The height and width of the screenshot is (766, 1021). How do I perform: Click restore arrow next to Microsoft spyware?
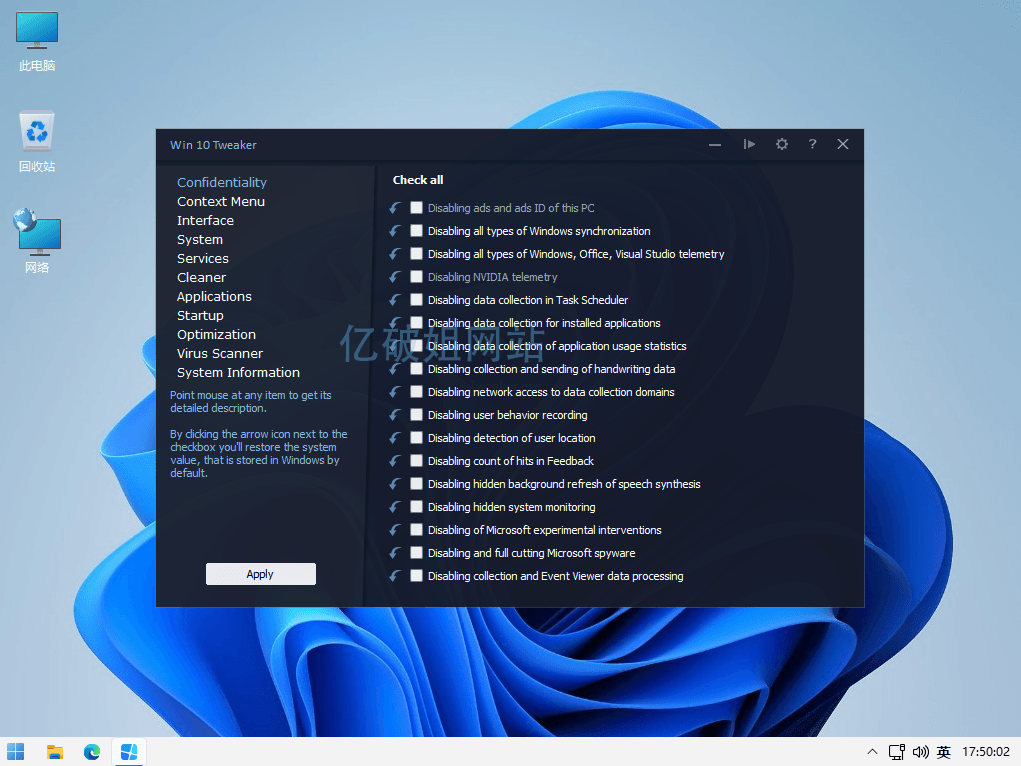395,553
